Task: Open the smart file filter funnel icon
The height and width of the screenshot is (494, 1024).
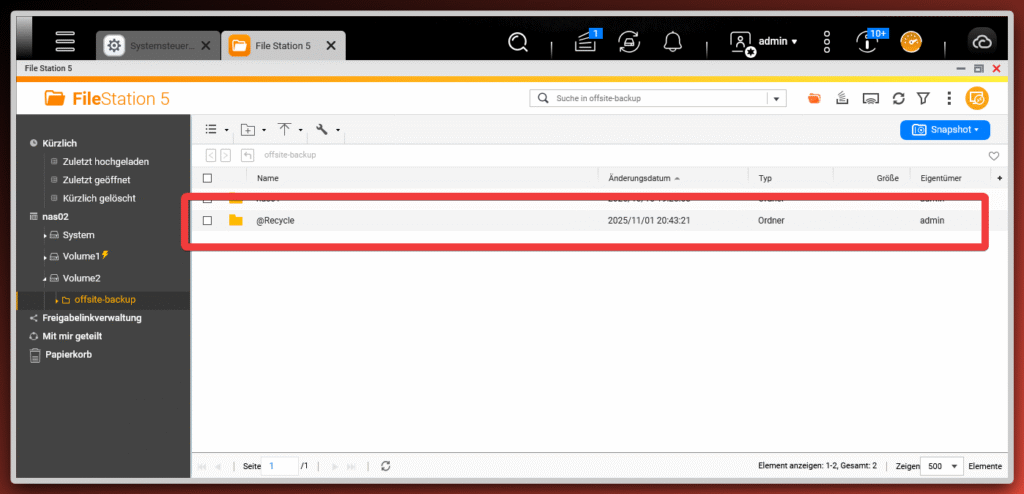Action: pyautogui.click(x=923, y=98)
